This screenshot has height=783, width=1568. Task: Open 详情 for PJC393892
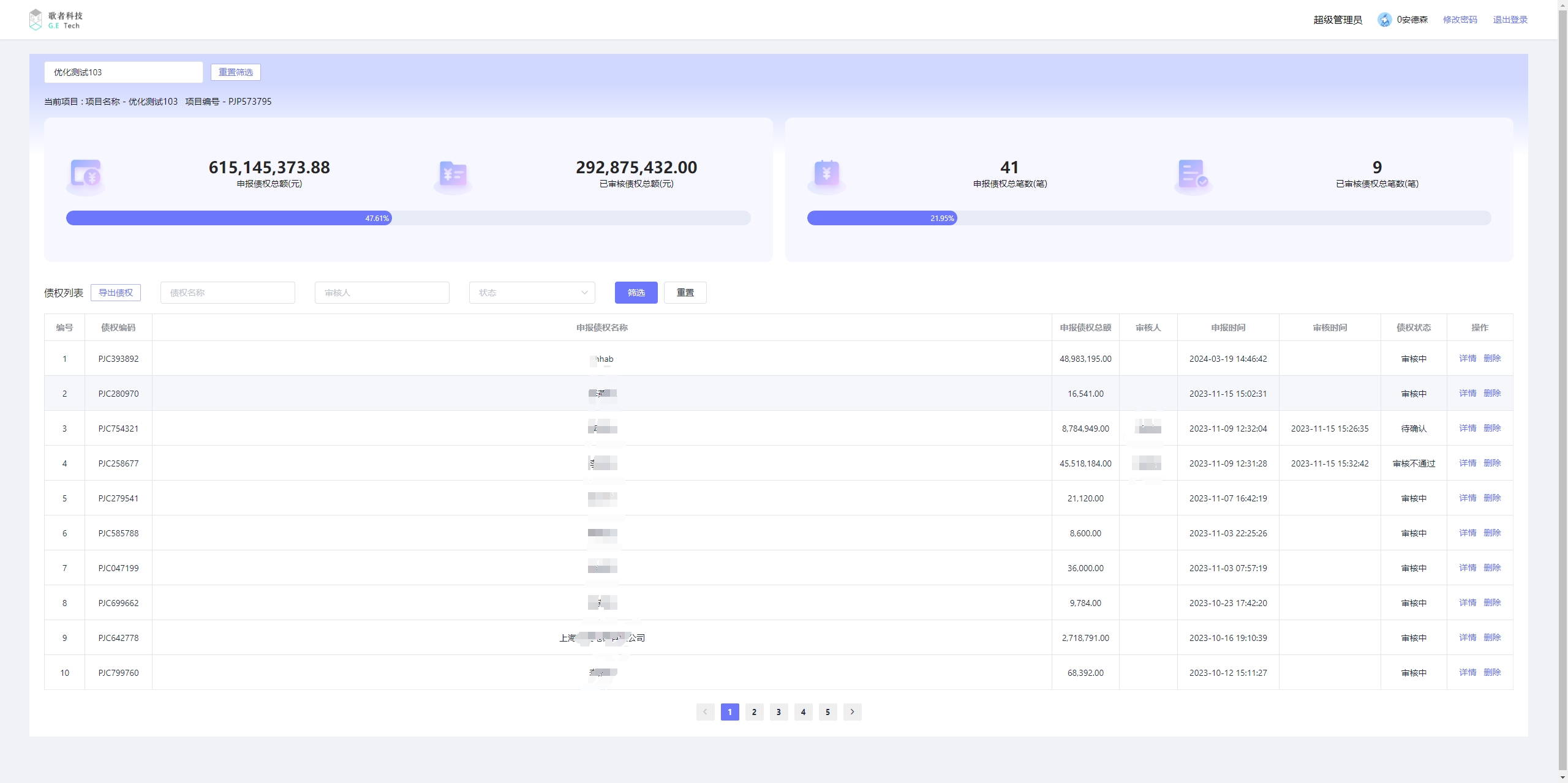point(1468,358)
